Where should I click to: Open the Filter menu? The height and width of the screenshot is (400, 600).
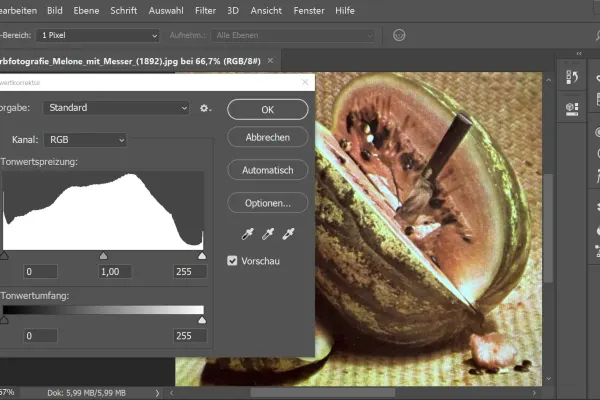tap(205, 11)
